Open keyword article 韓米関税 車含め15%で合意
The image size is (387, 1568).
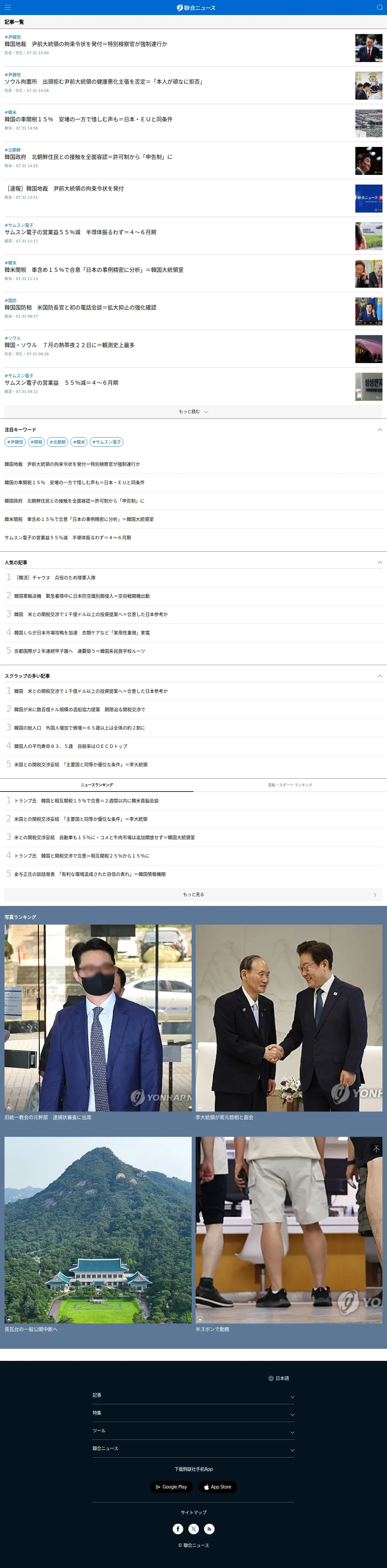(79, 519)
